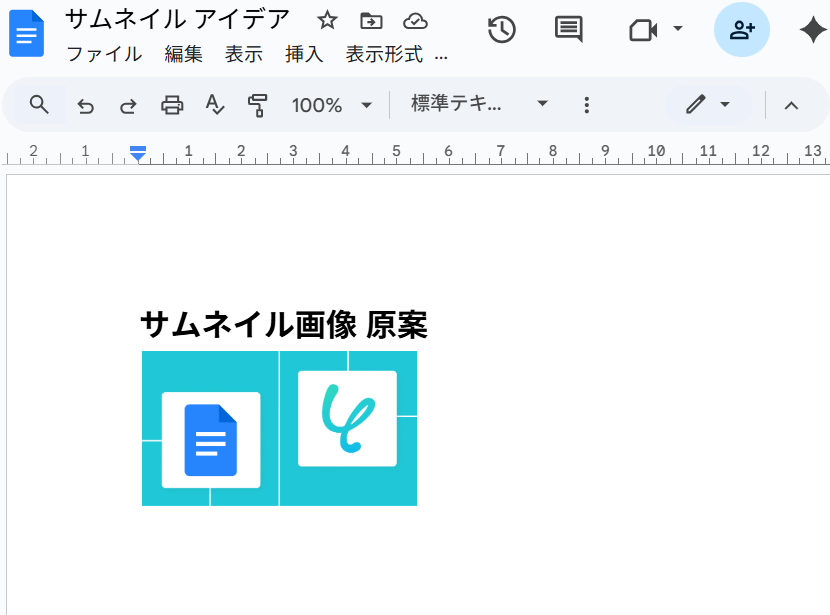This screenshot has height=615, width=830.
Task: Click the search magnifier in toolbar
Action: [x=39, y=105]
